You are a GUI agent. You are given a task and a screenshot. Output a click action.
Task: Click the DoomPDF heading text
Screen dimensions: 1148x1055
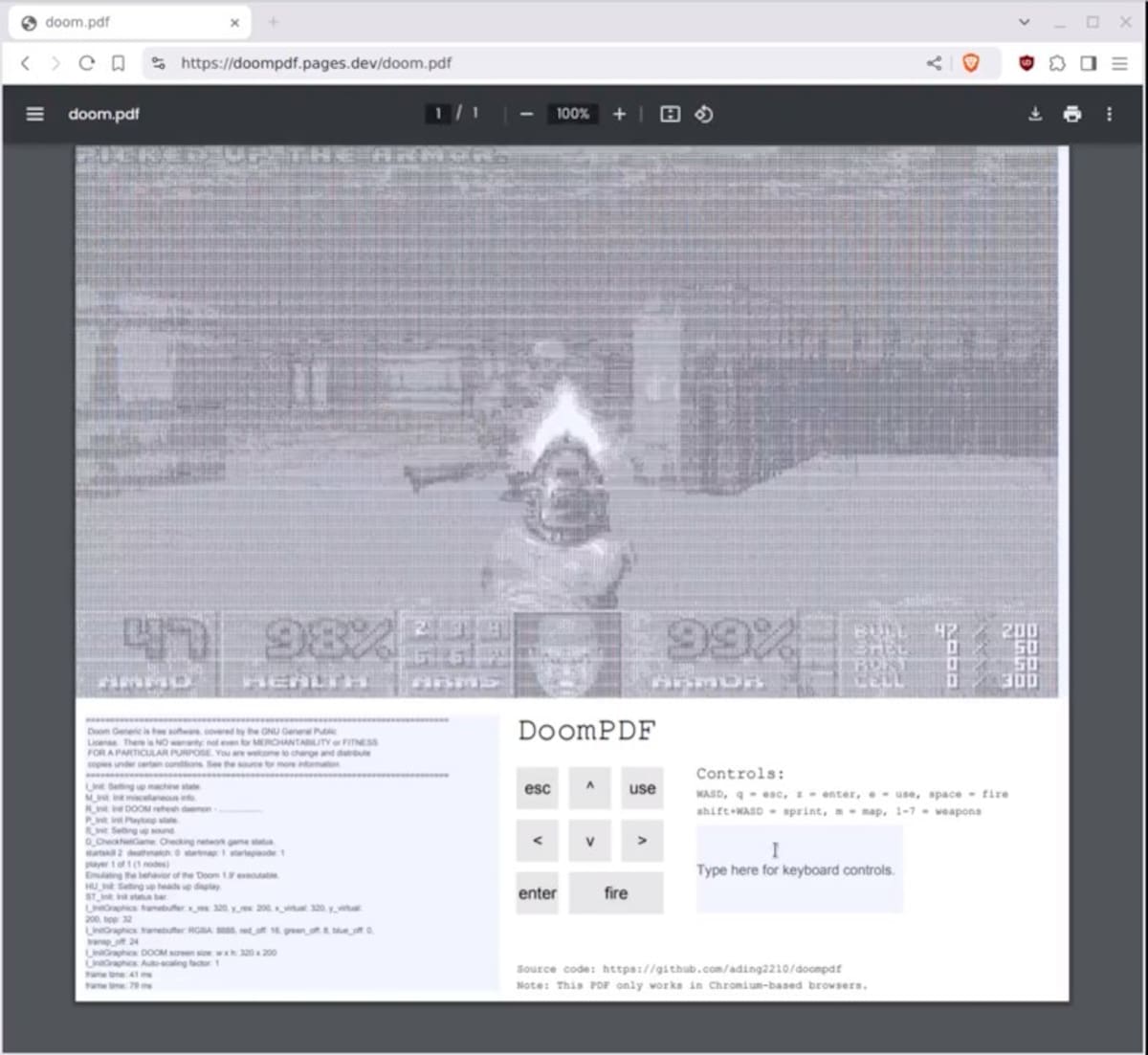tap(587, 731)
